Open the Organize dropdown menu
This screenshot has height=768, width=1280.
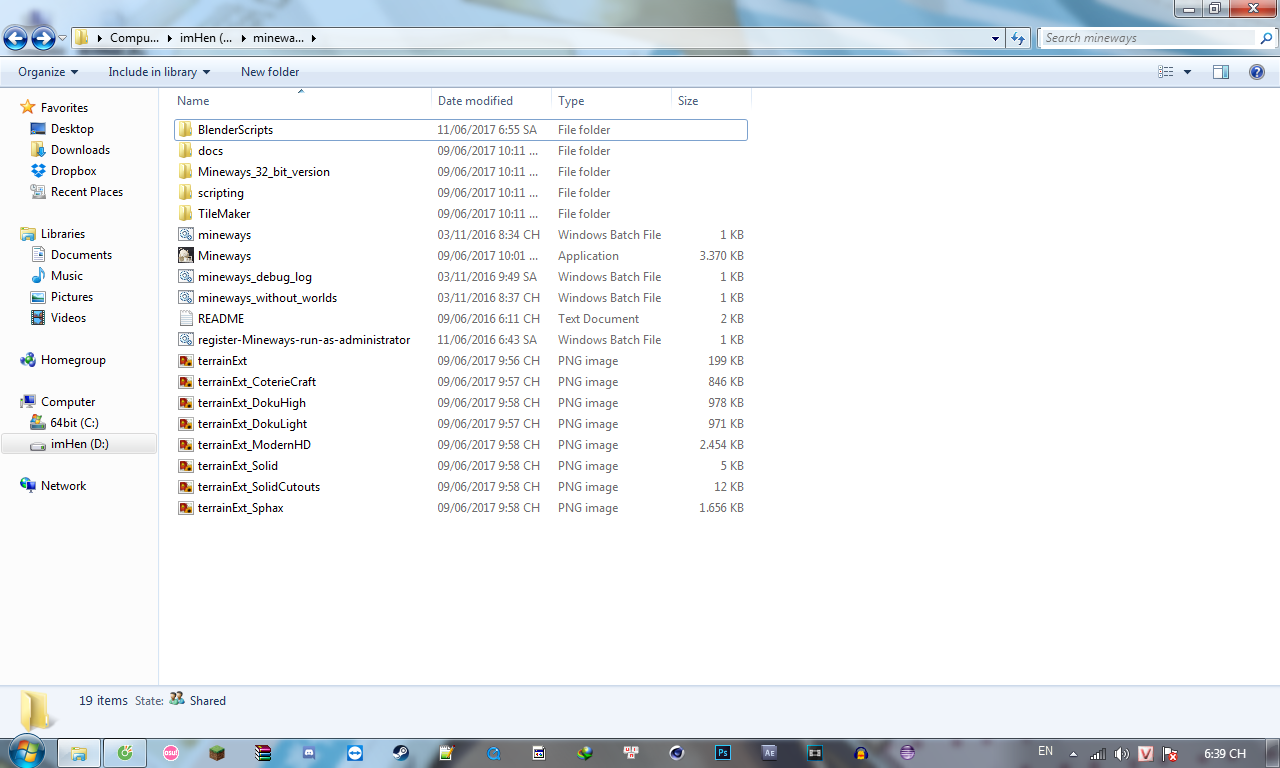tap(48, 72)
